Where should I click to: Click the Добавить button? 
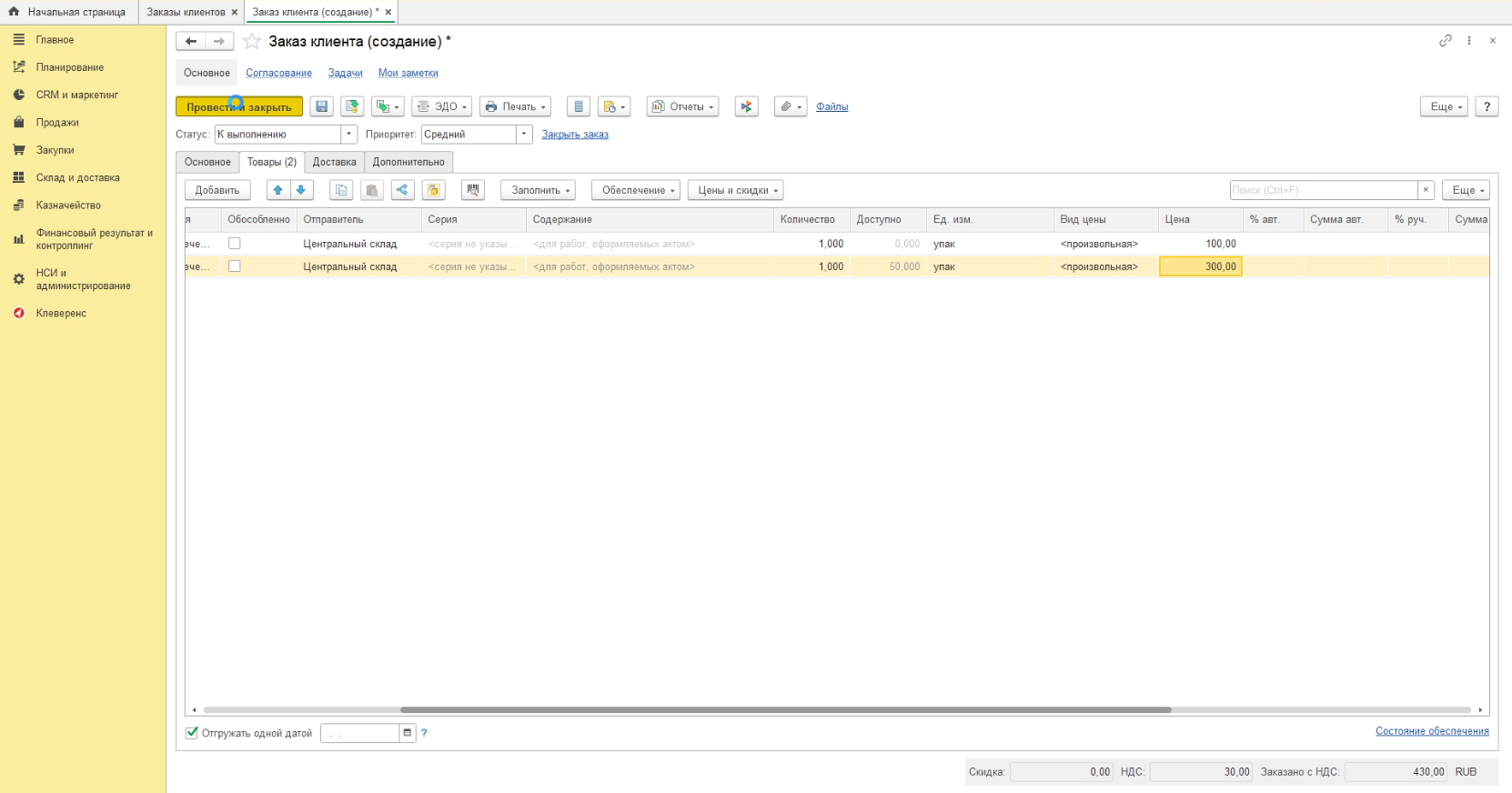[x=217, y=190]
